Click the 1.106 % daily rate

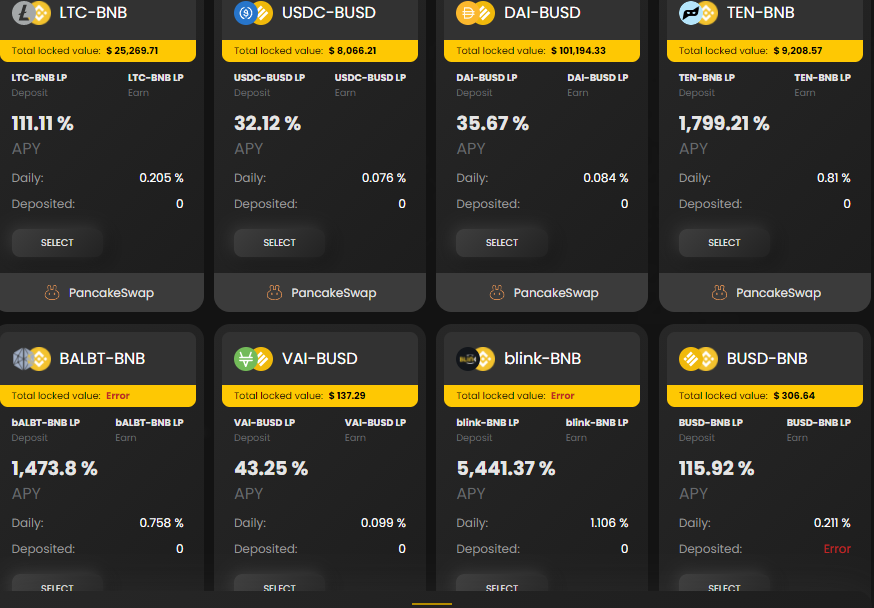(609, 523)
